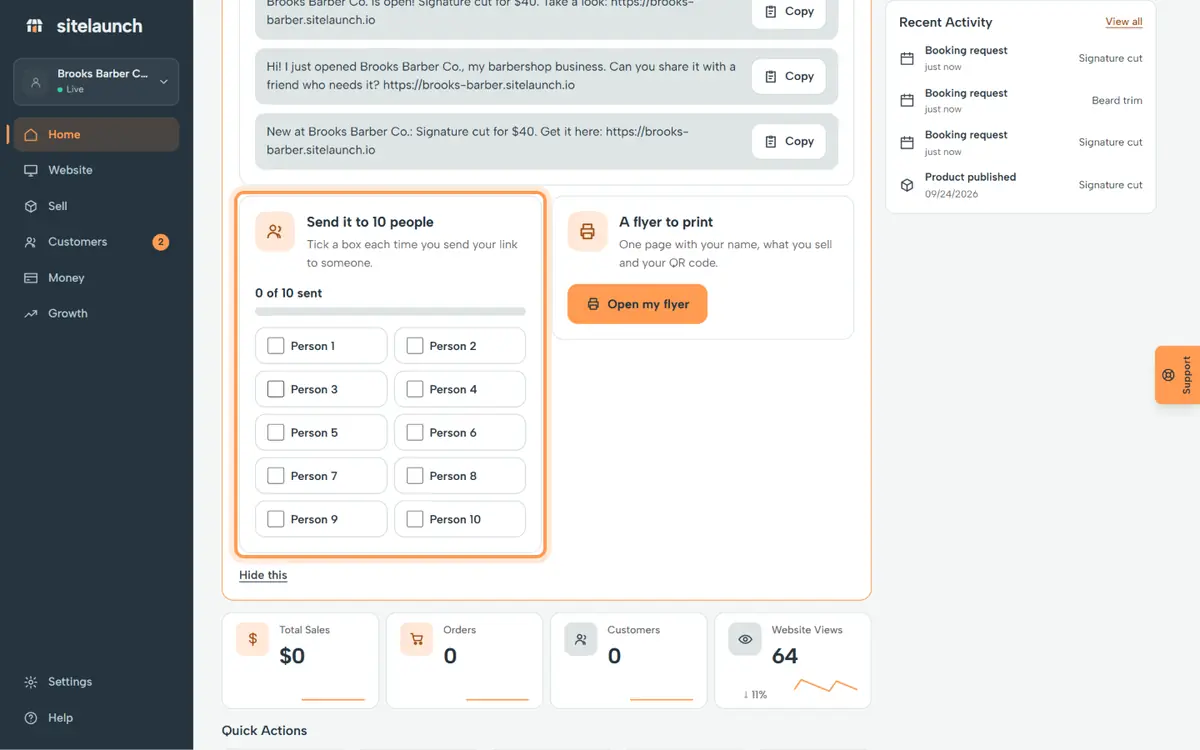Open the Home section
1200x750 pixels.
point(96,135)
